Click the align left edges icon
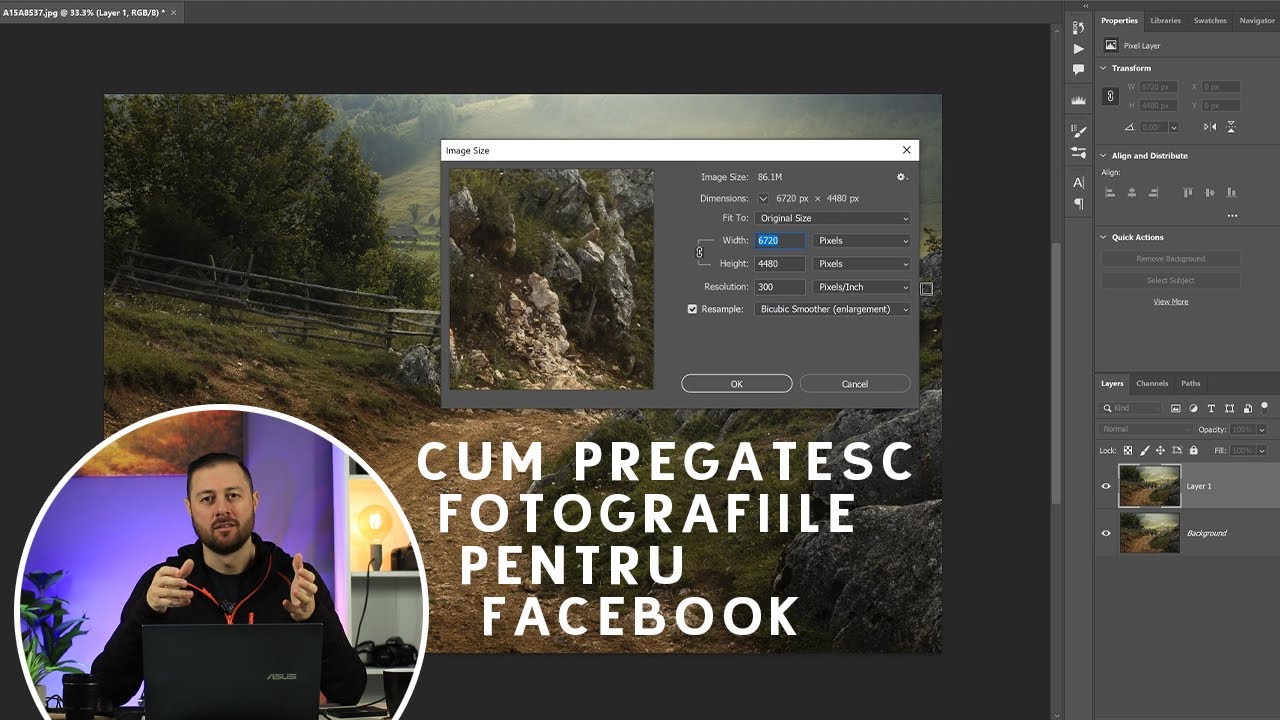 point(1110,193)
